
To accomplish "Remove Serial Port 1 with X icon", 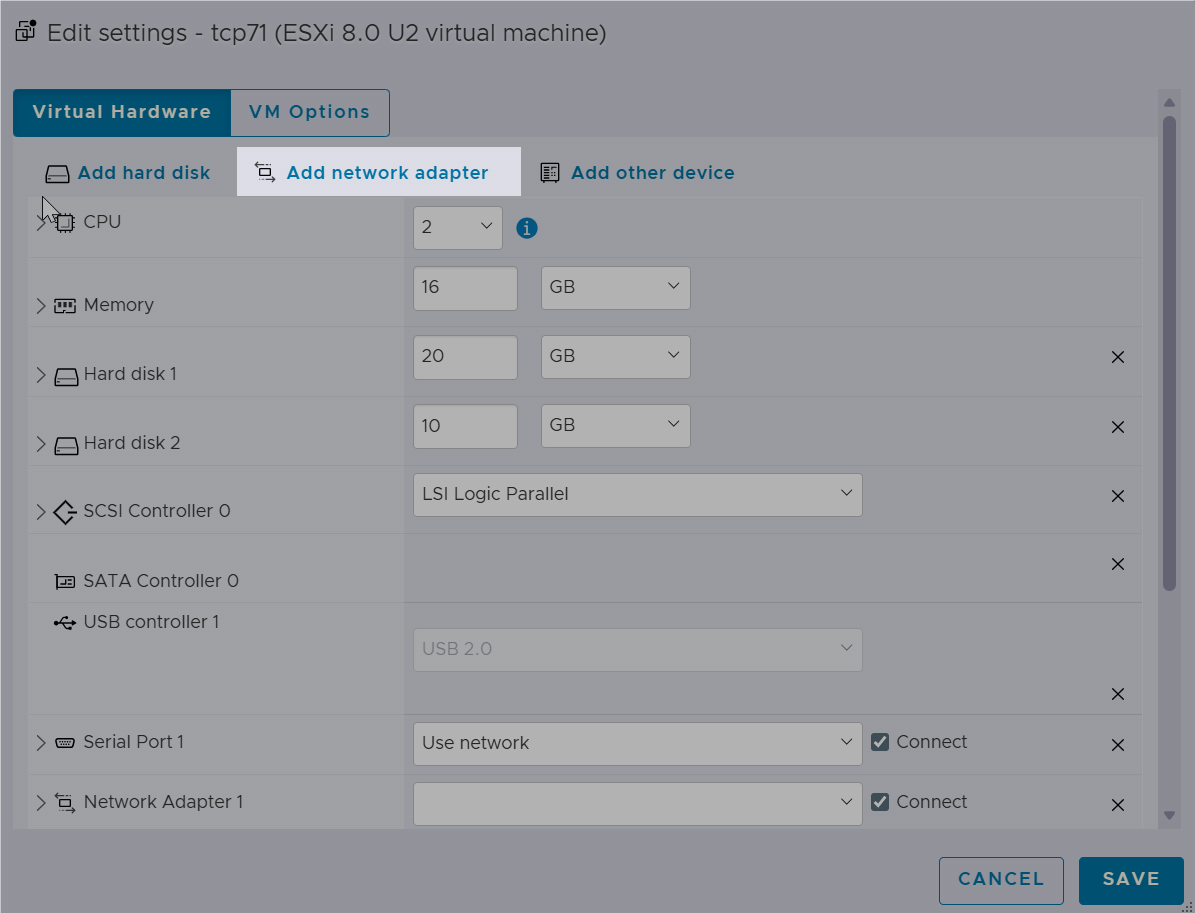I will click(x=1118, y=745).
